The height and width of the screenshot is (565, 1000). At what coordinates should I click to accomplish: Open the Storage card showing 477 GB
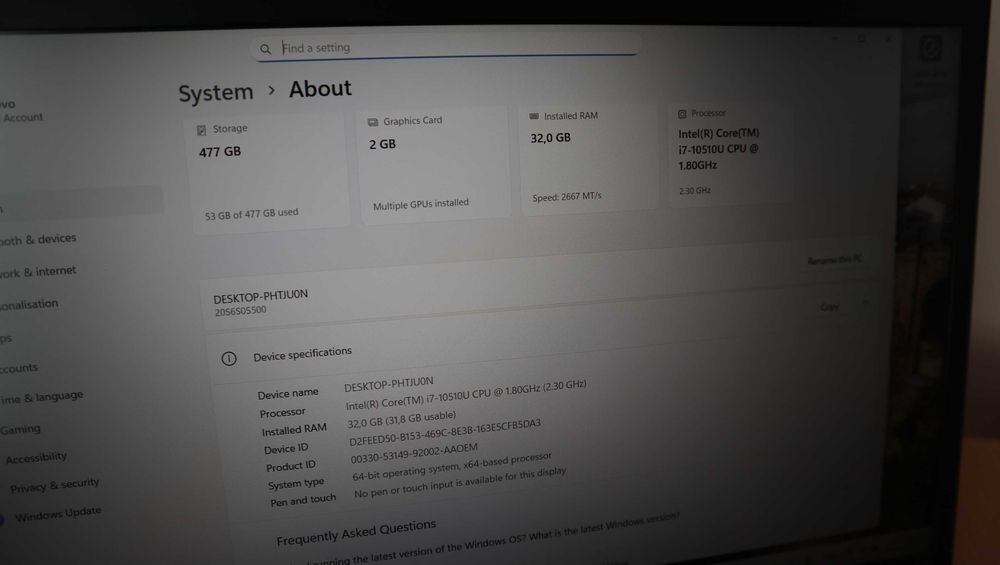(x=270, y=172)
